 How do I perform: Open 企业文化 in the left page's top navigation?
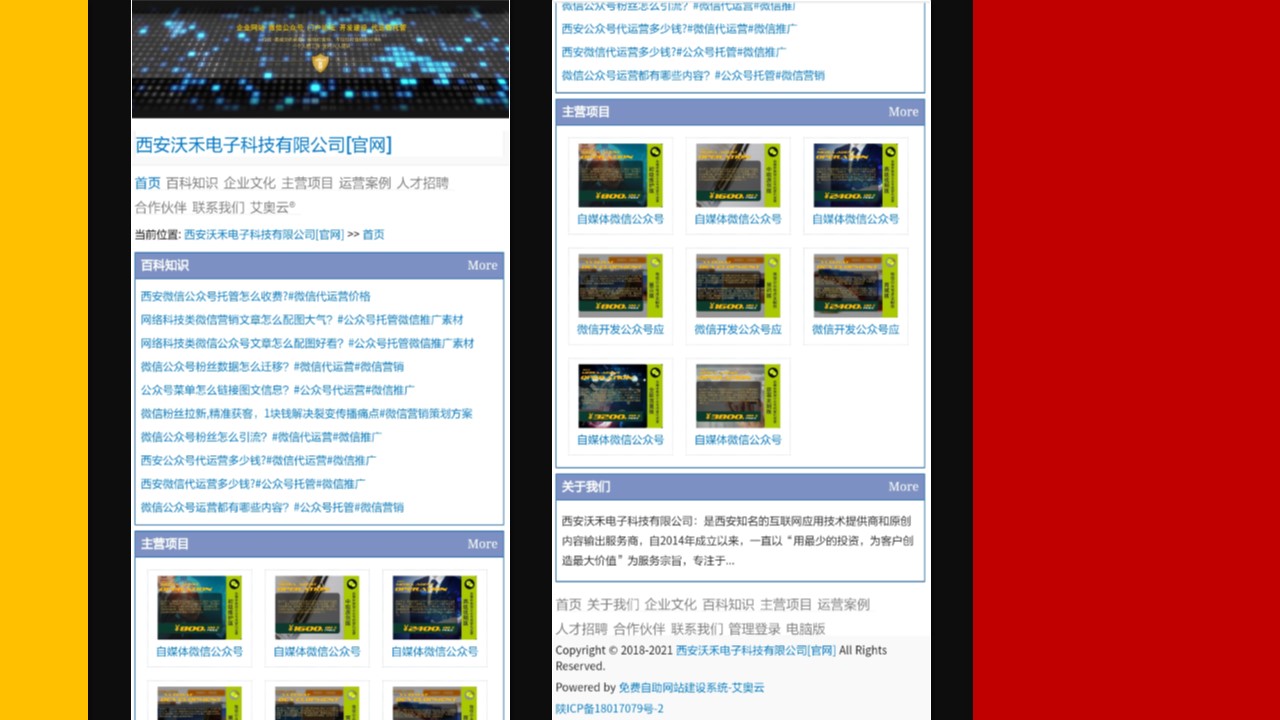pos(250,183)
